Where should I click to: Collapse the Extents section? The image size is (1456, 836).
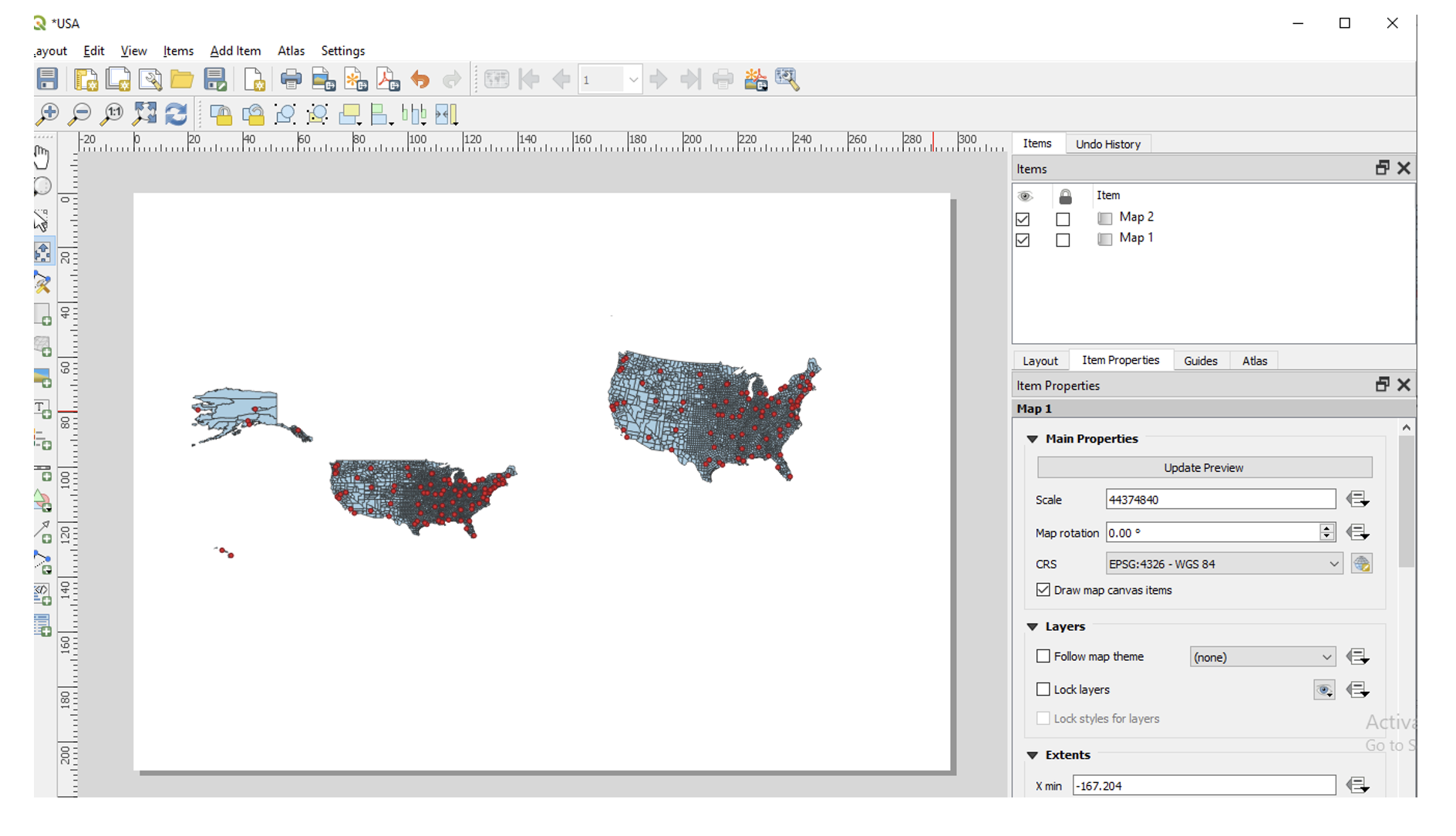tap(1032, 755)
